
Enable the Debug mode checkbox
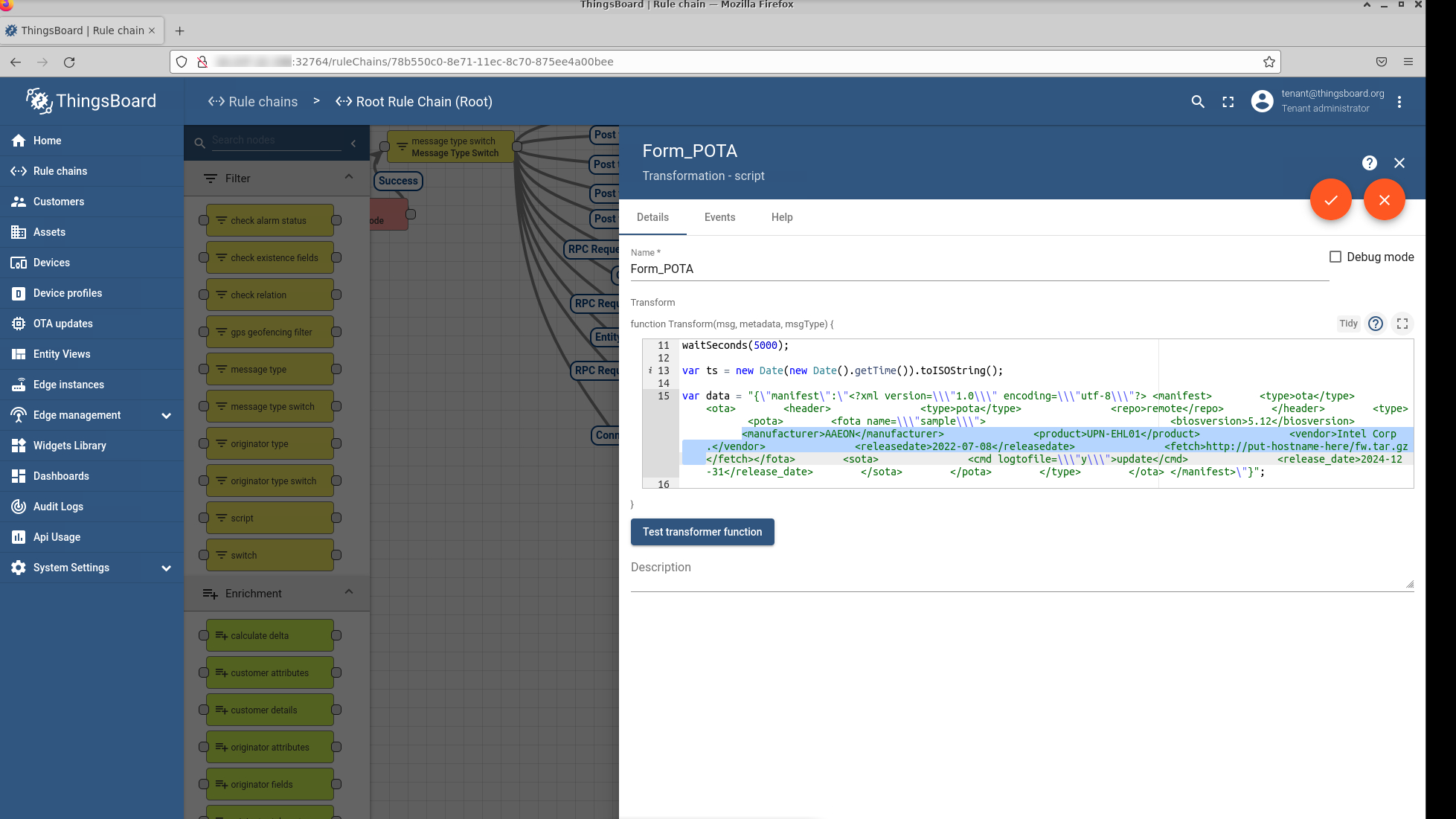tap(1335, 257)
